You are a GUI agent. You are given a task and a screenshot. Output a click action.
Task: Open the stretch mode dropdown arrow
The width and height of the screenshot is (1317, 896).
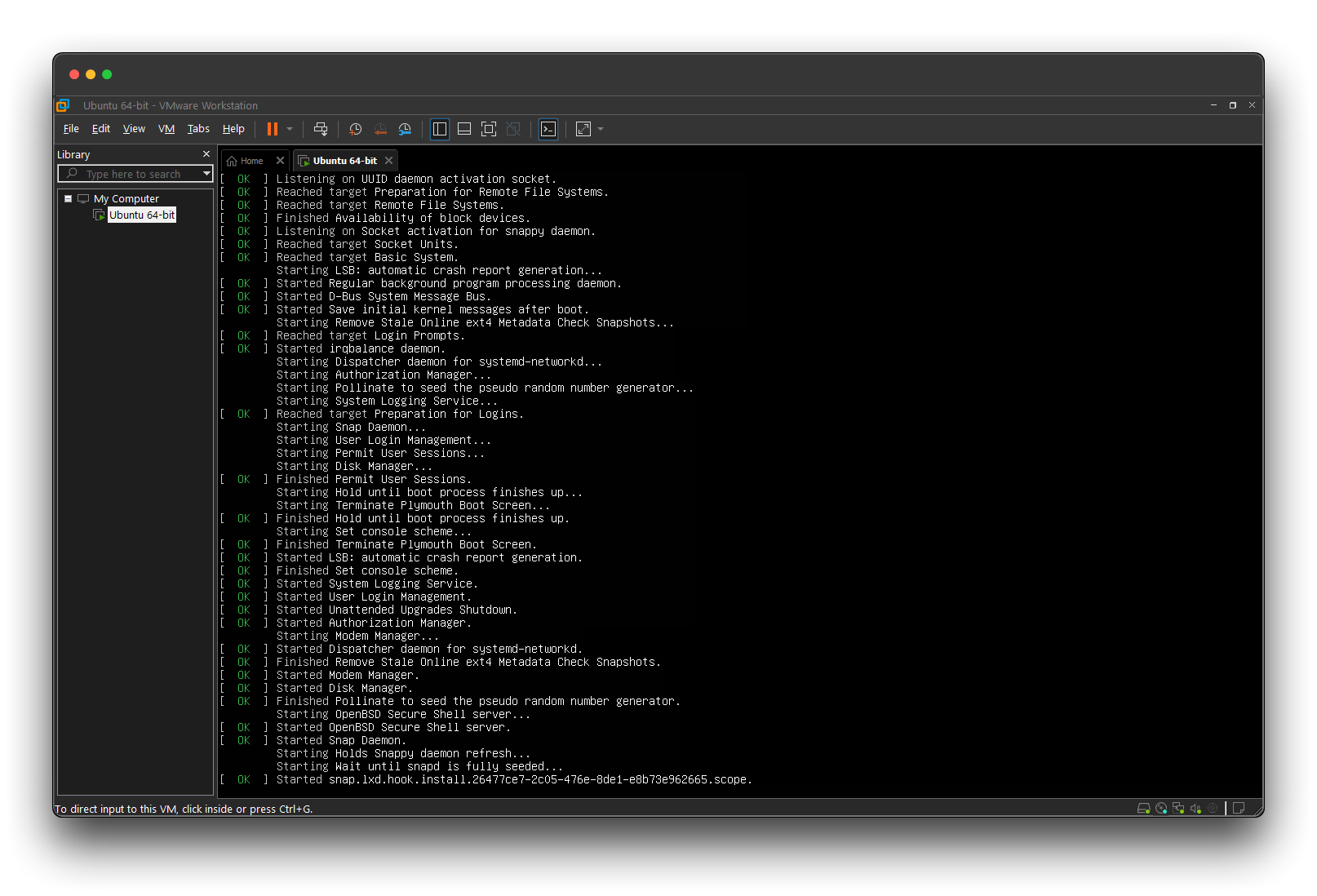(601, 129)
